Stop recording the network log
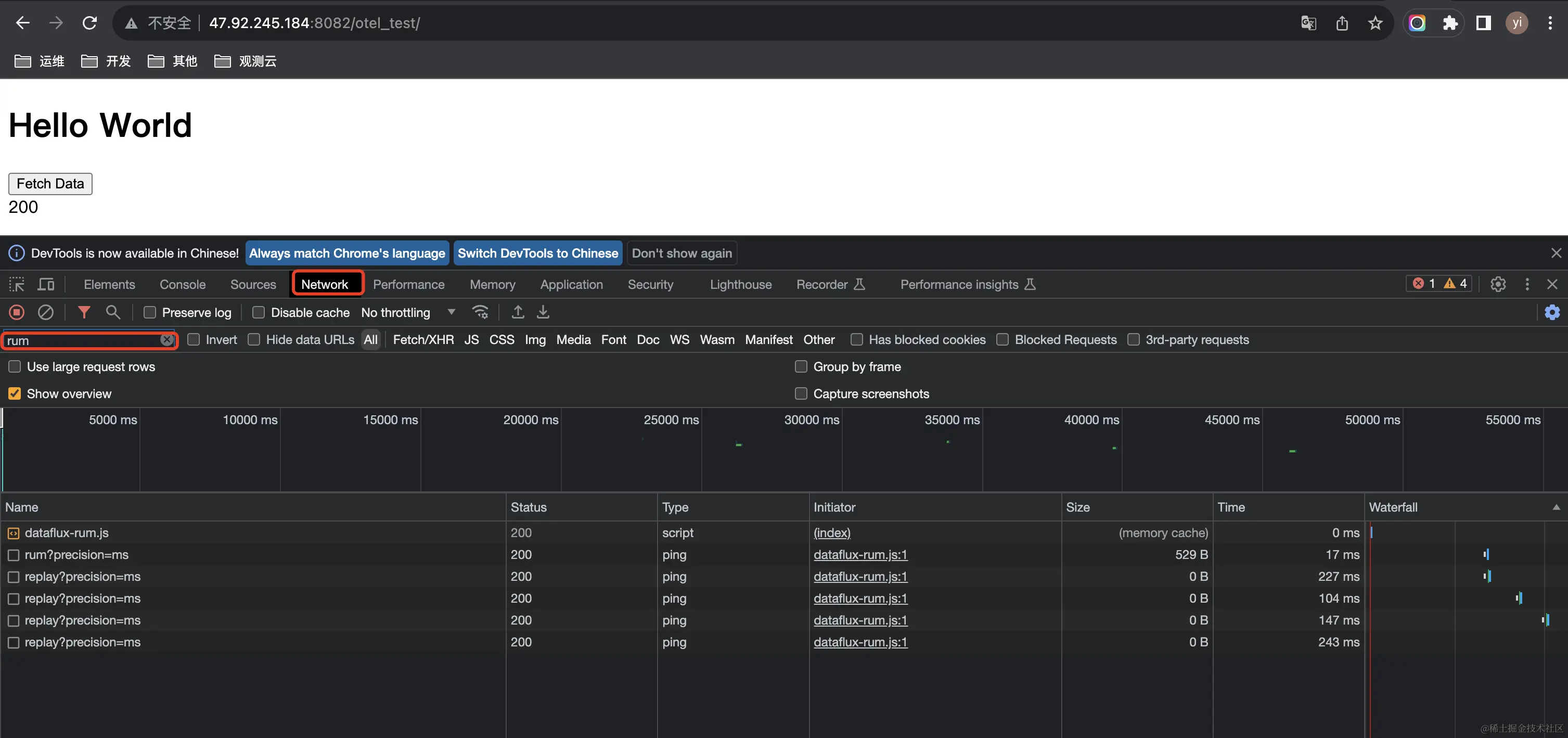This screenshot has height=738, width=1568. (x=17, y=312)
